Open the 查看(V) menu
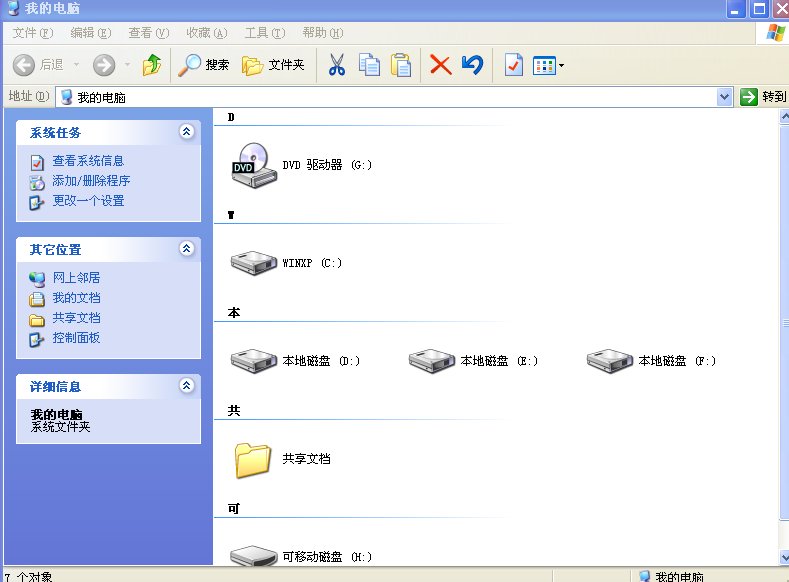The height and width of the screenshot is (582, 789). (x=148, y=33)
